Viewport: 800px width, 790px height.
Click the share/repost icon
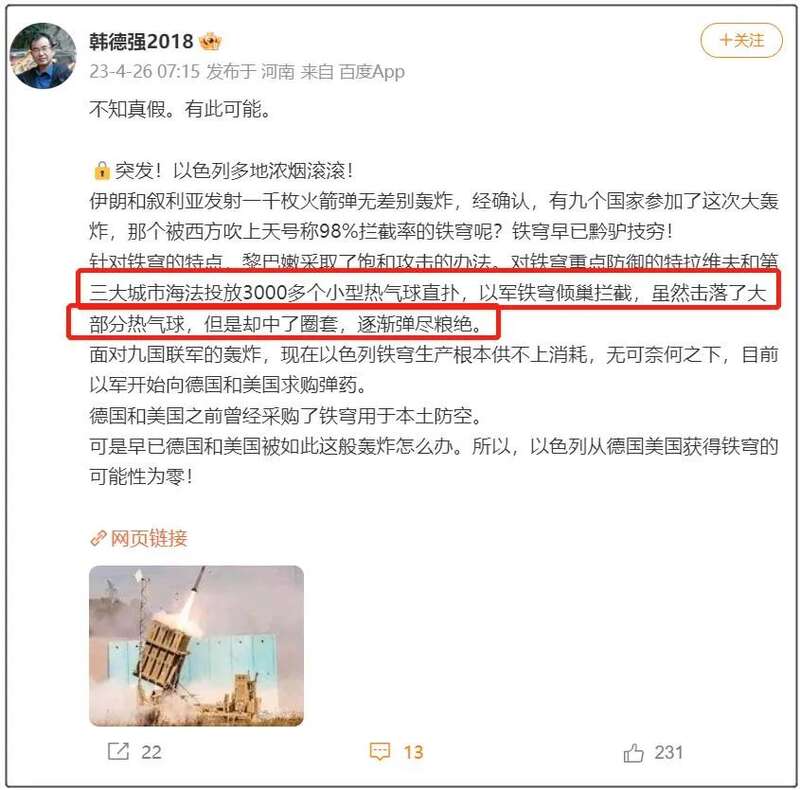click(118, 751)
